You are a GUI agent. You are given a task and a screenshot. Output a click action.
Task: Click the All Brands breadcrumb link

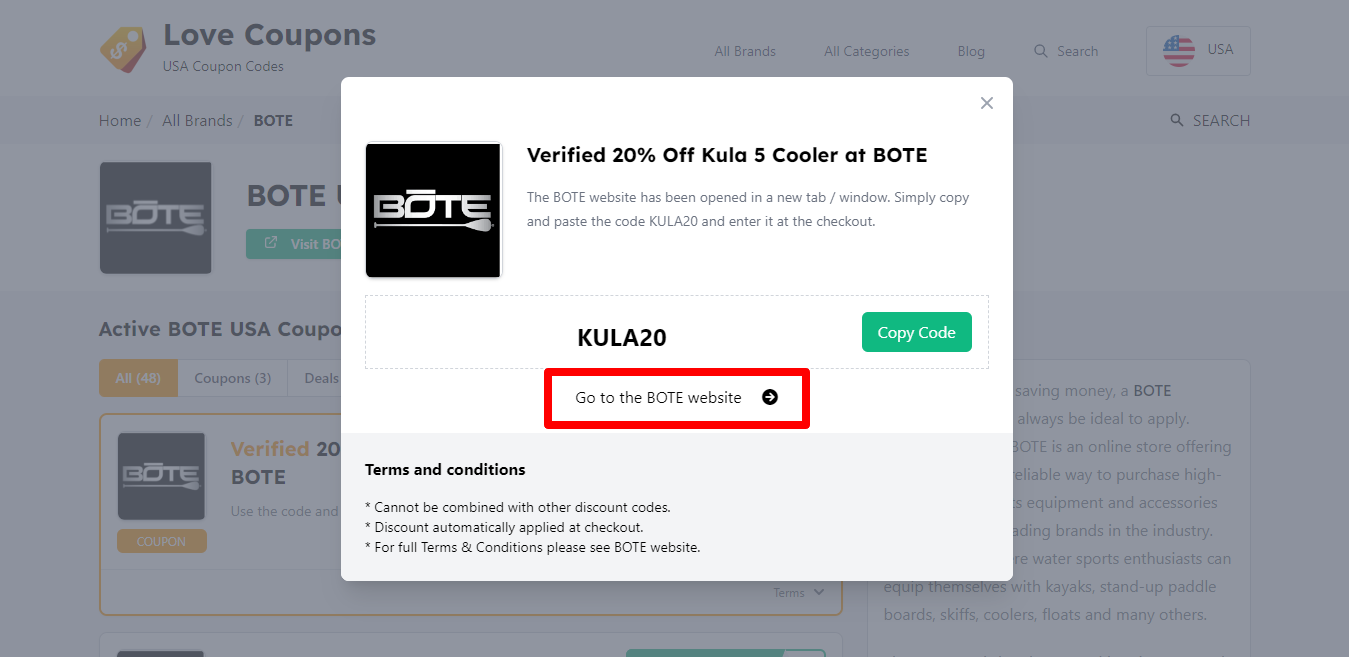[197, 121]
